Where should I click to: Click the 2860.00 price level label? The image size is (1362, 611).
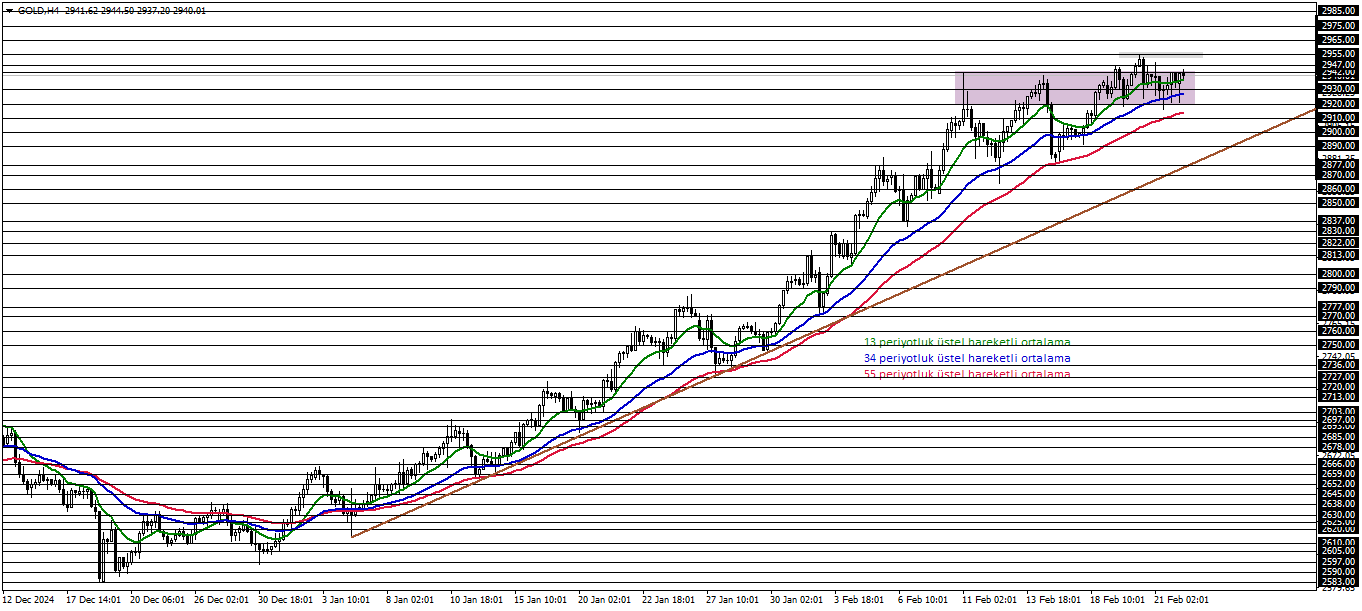pos(1339,189)
